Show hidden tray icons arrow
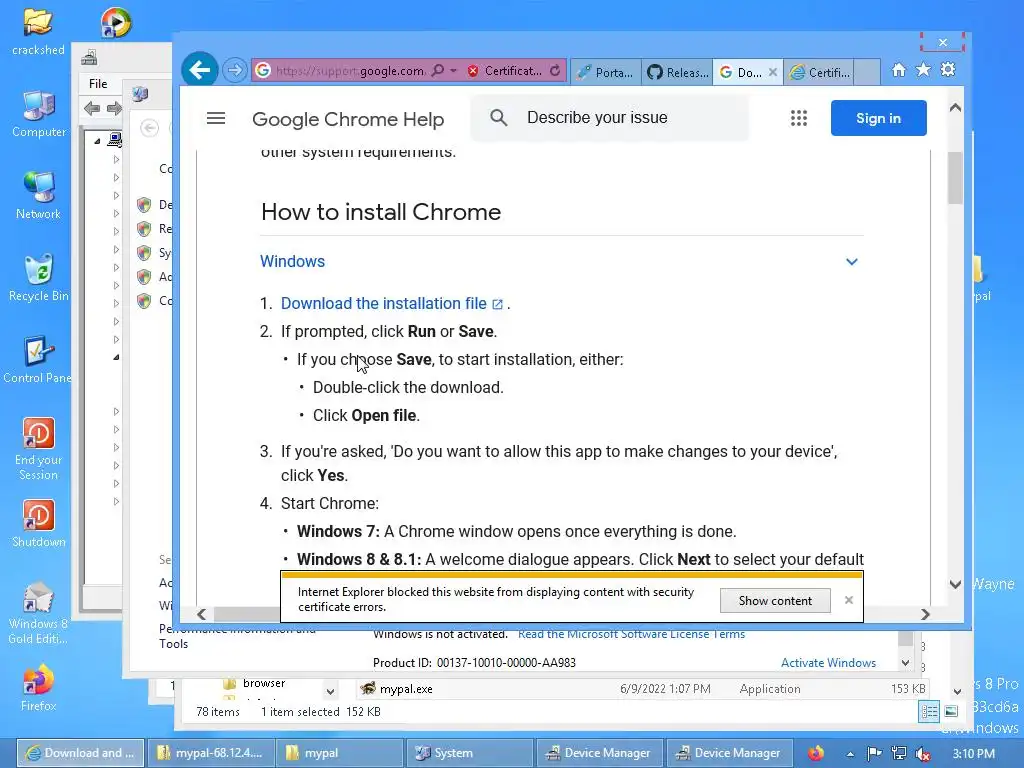The image size is (1024, 768). (x=850, y=754)
